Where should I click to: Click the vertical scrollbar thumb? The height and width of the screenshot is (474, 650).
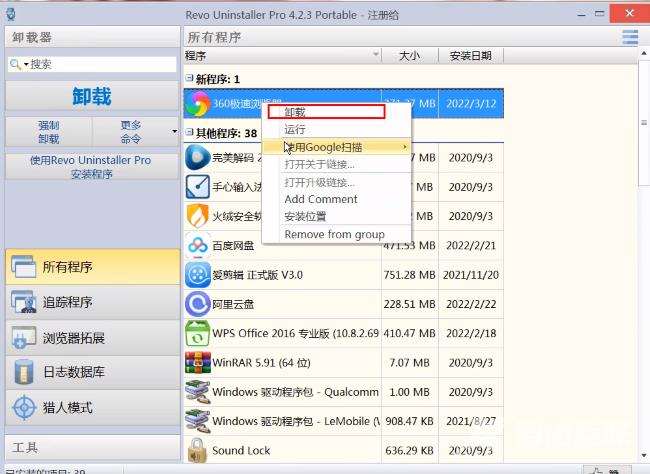coord(644,122)
